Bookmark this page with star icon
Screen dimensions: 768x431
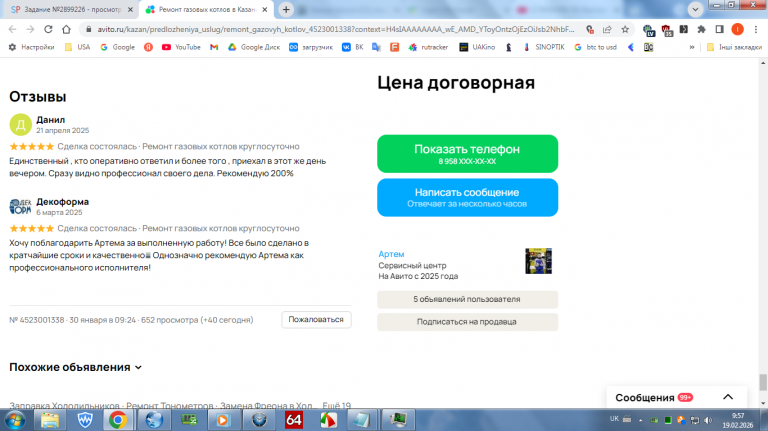tap(625, 29)
